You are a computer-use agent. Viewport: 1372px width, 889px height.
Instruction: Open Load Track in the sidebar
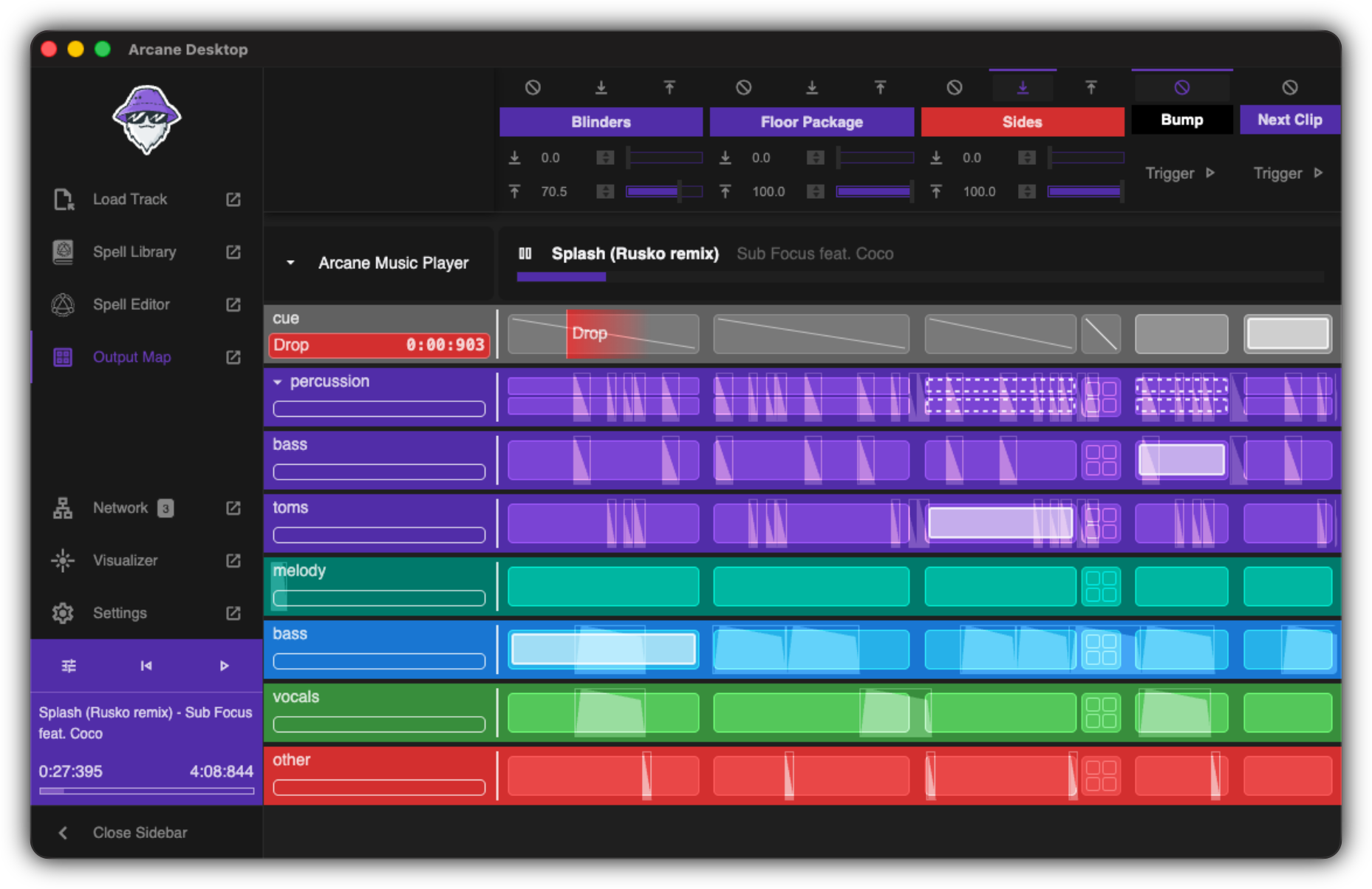pos(129,200)
